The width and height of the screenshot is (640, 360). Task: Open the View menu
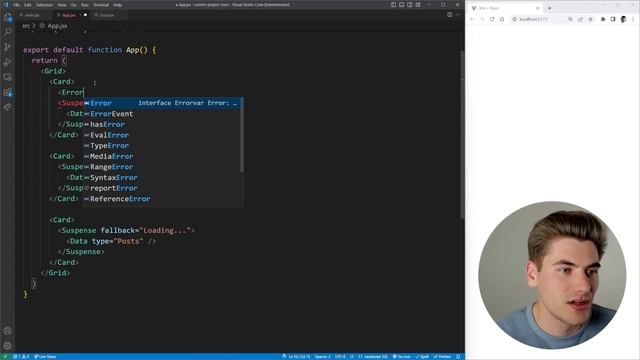[62, 5]
